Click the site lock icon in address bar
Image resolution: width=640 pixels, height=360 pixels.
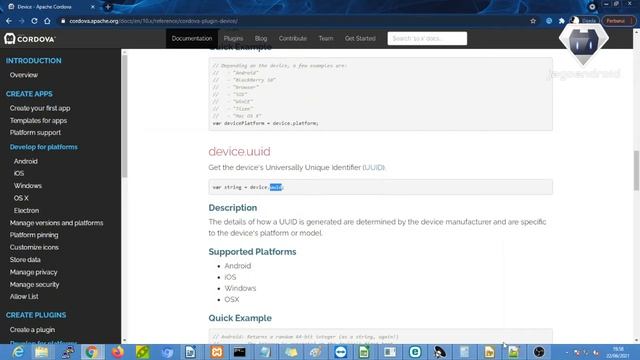63,21
